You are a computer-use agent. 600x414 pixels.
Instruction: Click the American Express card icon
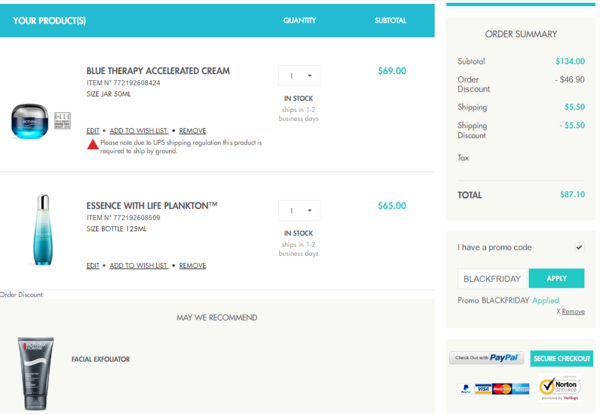[x=521, y=389]
